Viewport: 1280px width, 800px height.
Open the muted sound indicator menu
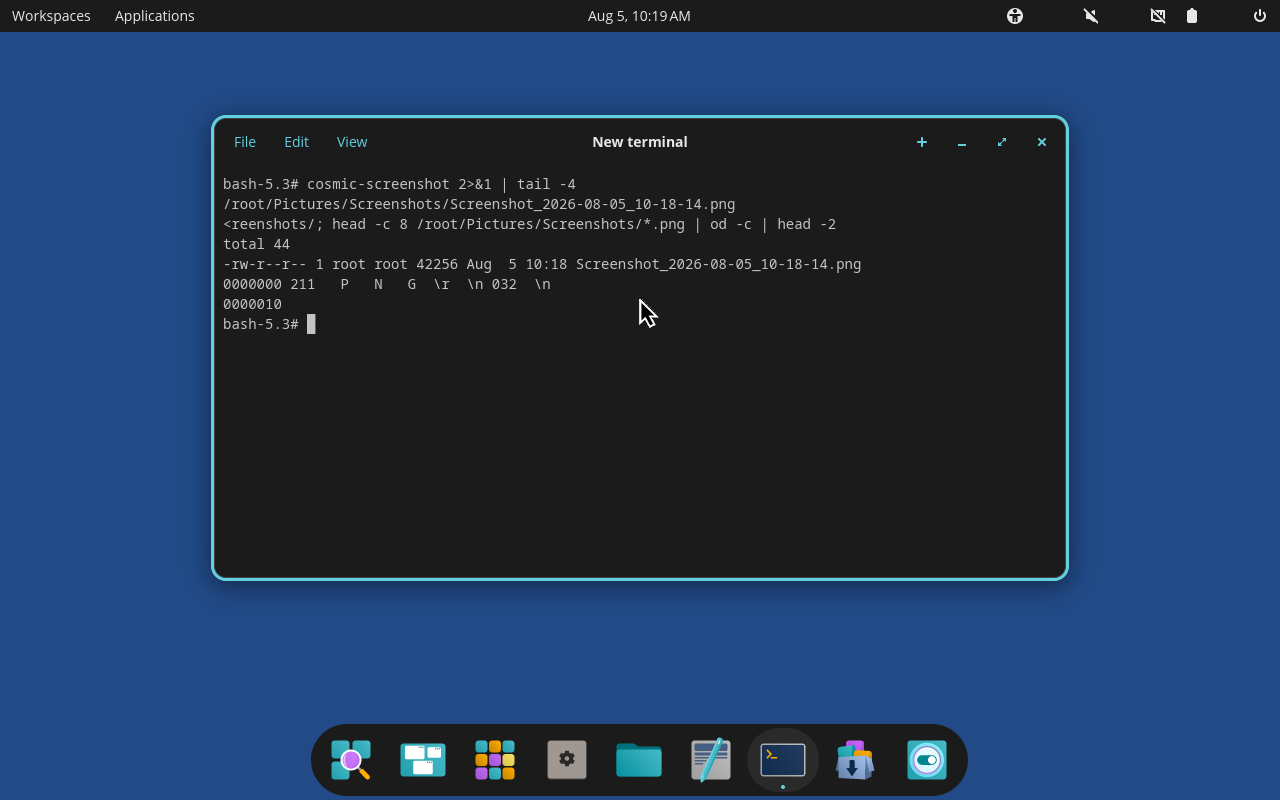[x=1091, y=16]
